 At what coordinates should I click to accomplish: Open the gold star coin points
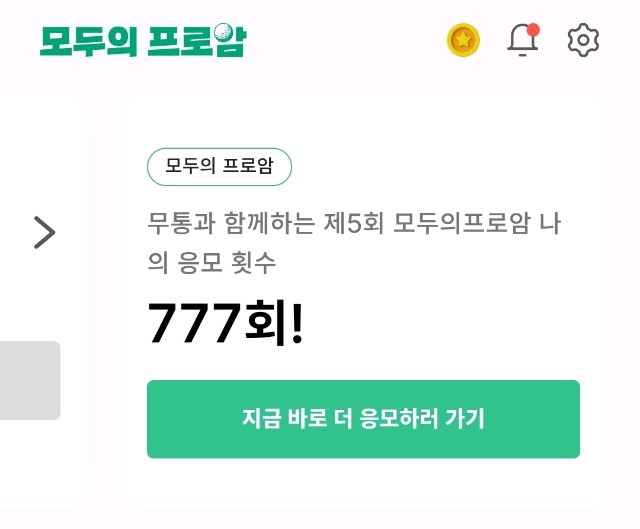click(x=463, y=40)
